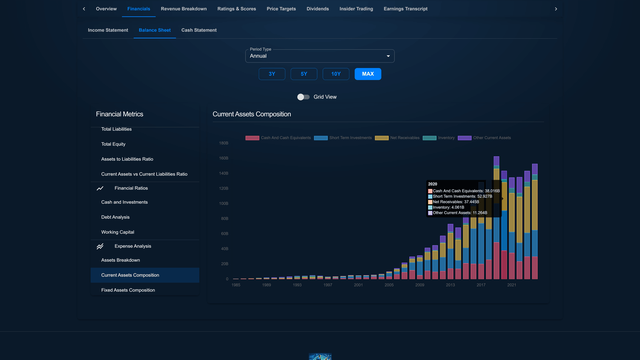Image resolution: width=640 pixels, height=360 pixels.
Task: Open the Earnings Transcript tab
Action: click(x=405, y=9)
